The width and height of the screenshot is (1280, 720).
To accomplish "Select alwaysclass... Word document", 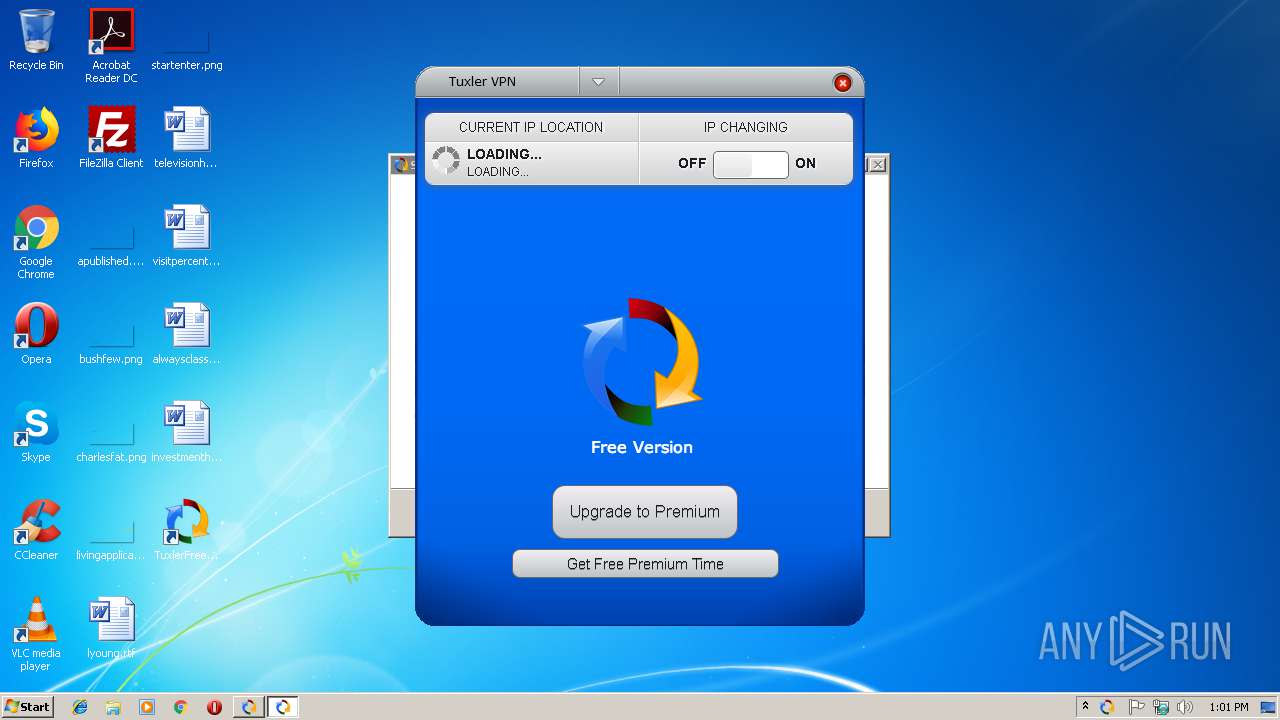I will 186,335.
